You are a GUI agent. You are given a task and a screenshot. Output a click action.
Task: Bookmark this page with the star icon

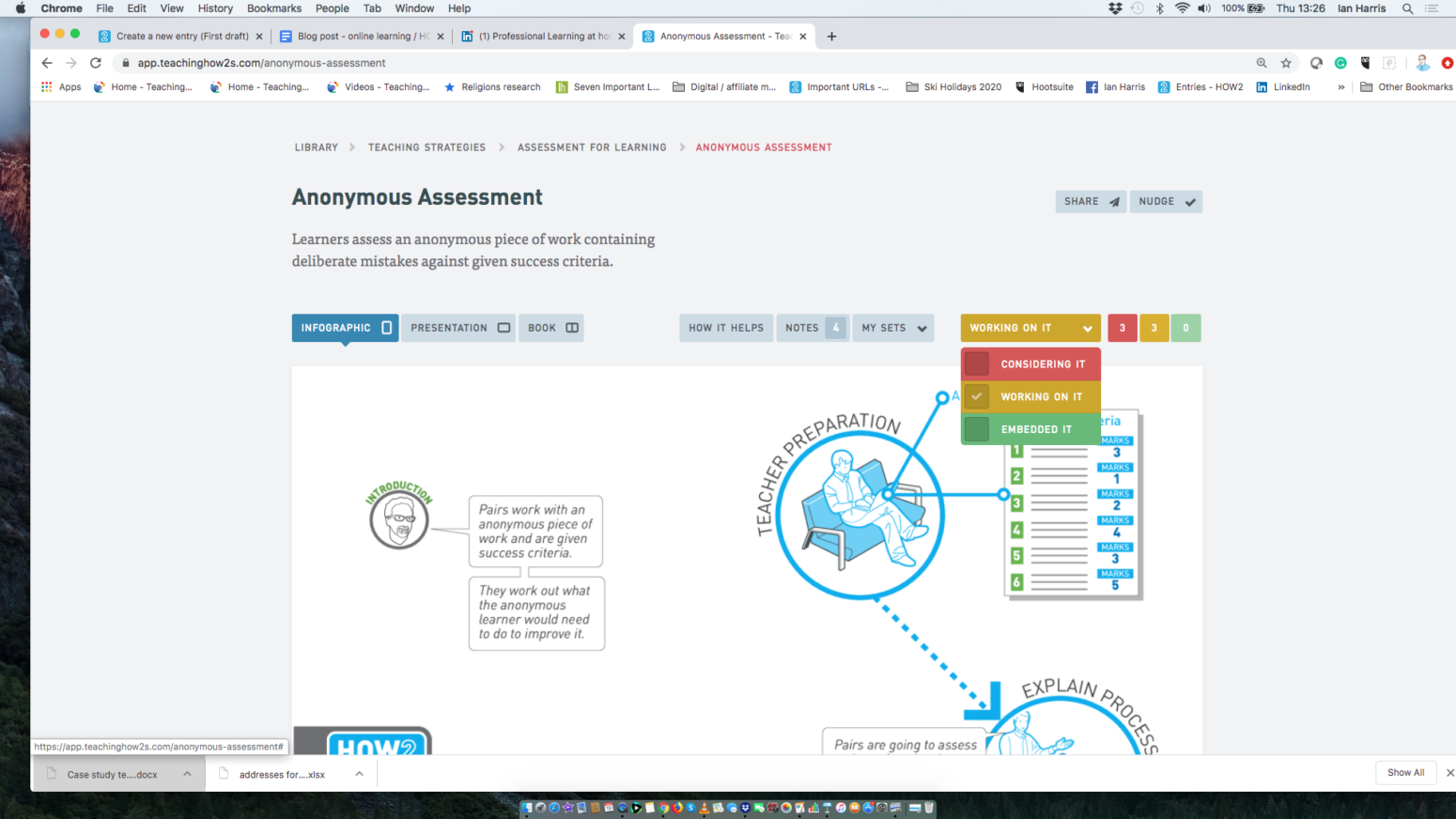click(x=1286, y=63)
